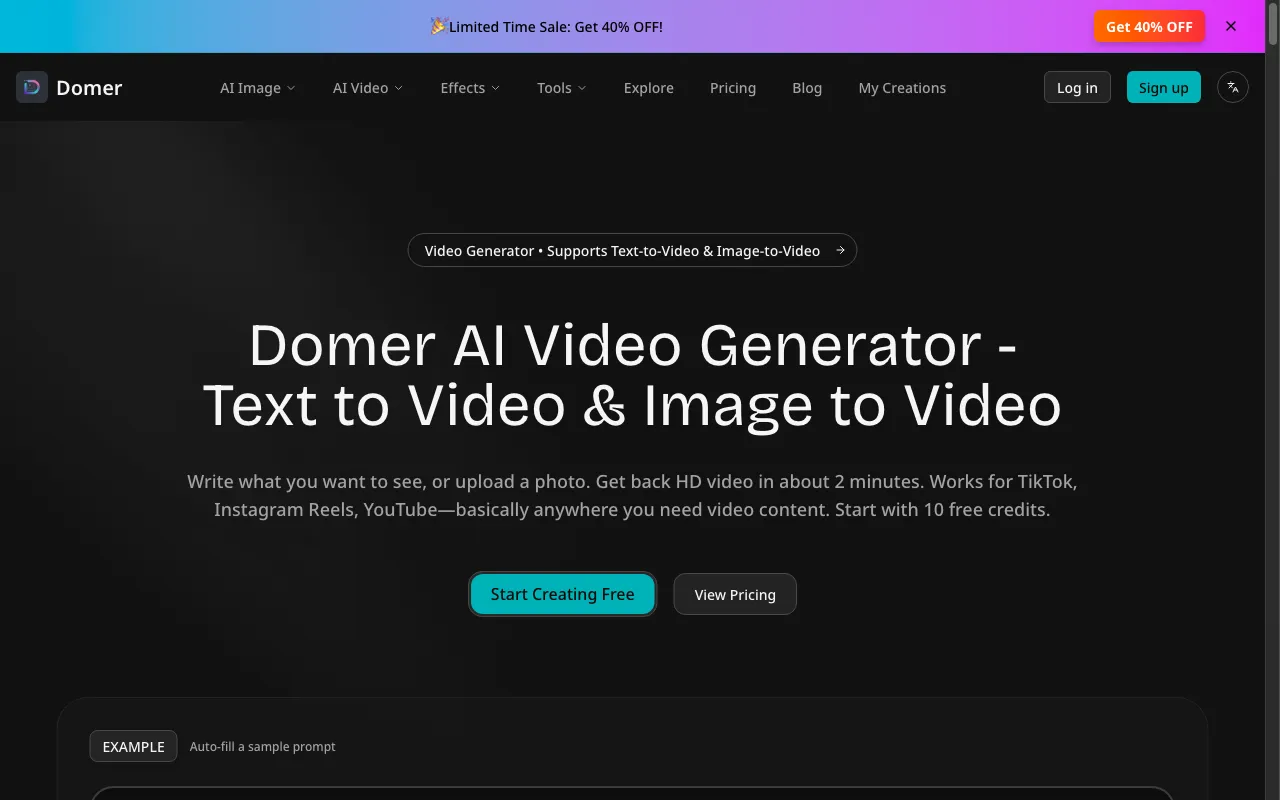
Task: Open the Blog page
Action: click(x=807, y=88)
